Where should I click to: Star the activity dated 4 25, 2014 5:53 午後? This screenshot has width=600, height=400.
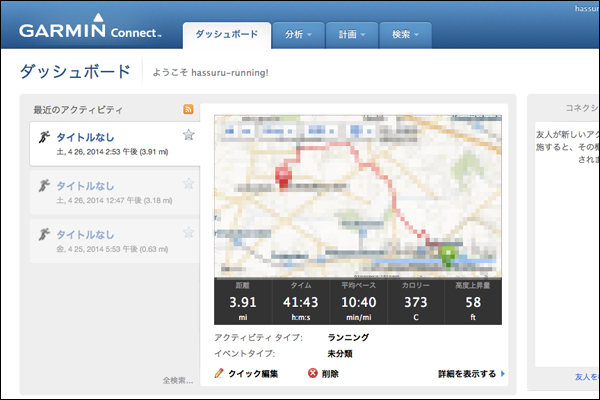[188, 232]
